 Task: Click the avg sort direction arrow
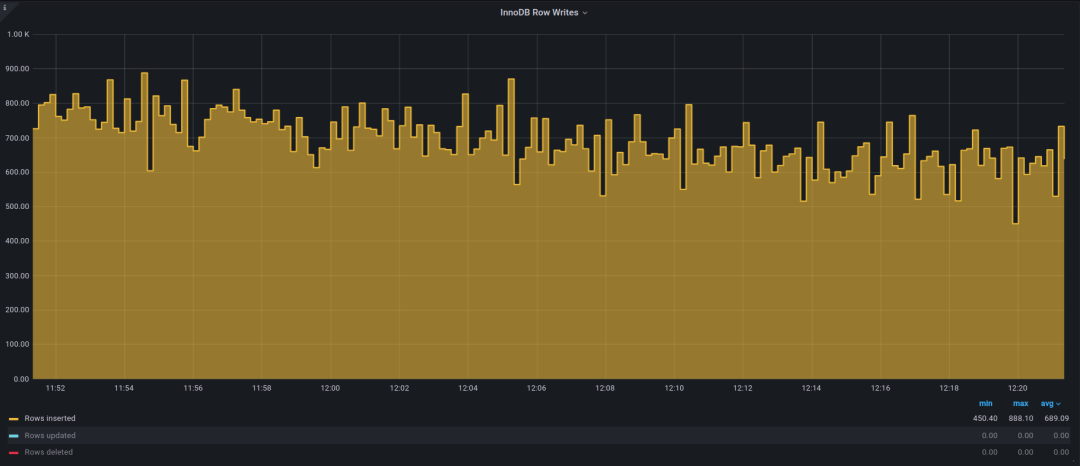point(1059,404)
